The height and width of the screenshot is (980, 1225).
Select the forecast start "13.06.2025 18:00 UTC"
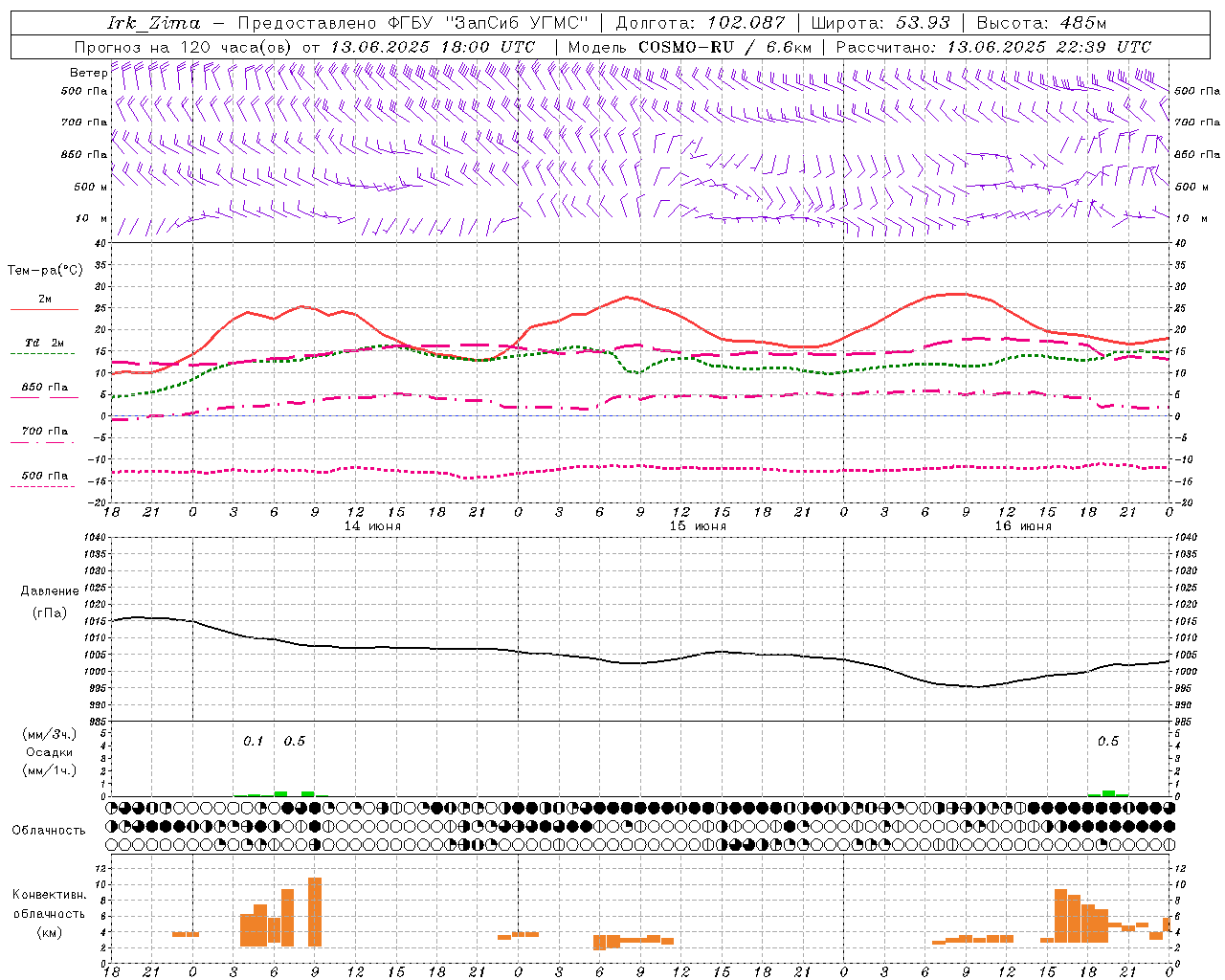click(432, 47)
